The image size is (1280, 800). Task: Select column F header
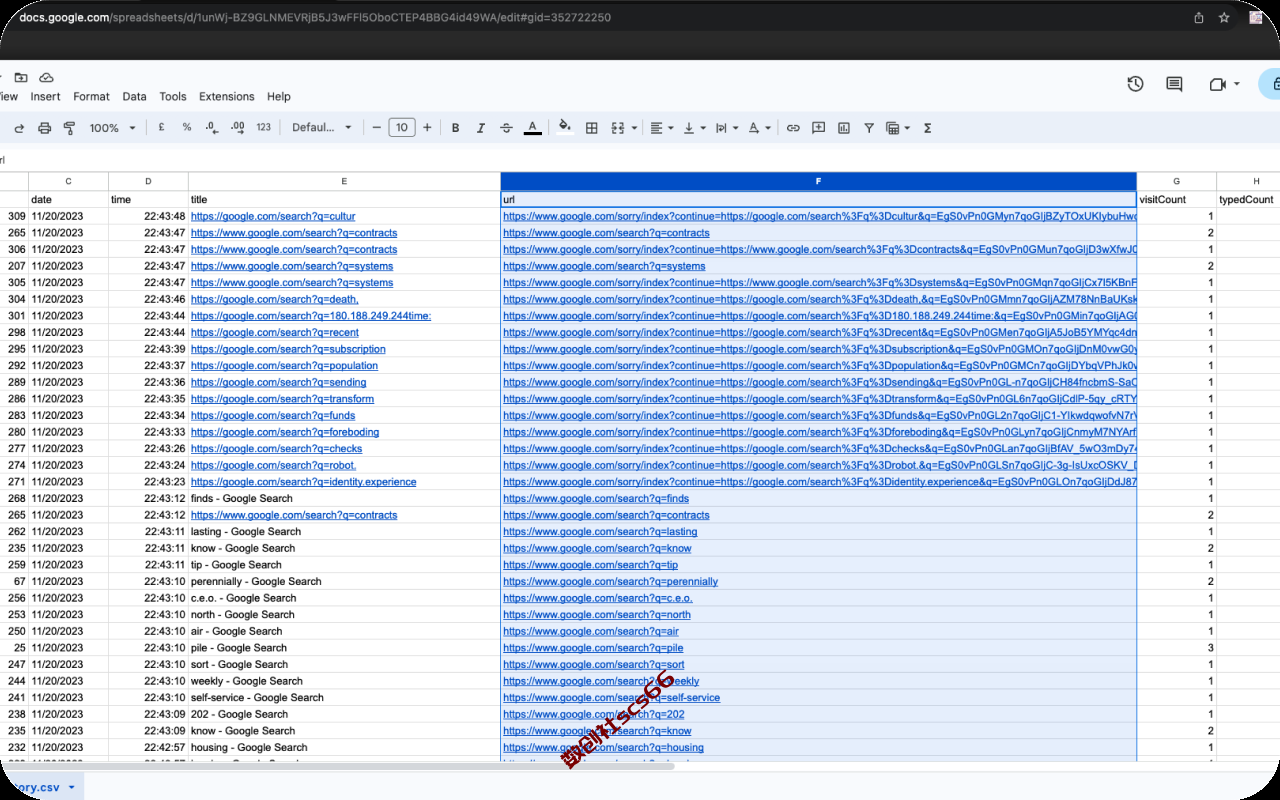point(818,181)
